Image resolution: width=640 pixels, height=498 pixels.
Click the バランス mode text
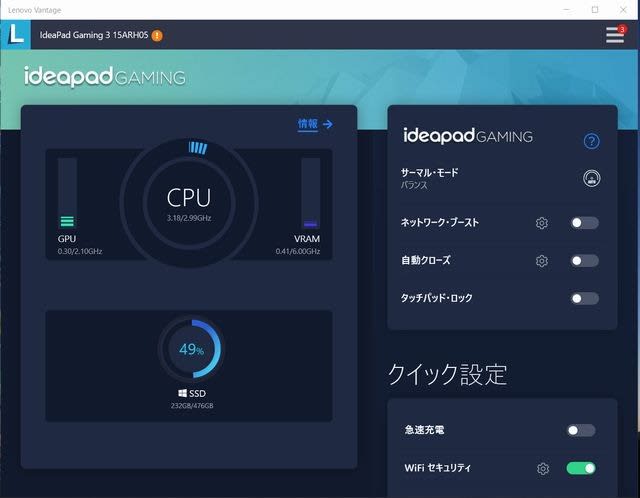click(414, 185)
